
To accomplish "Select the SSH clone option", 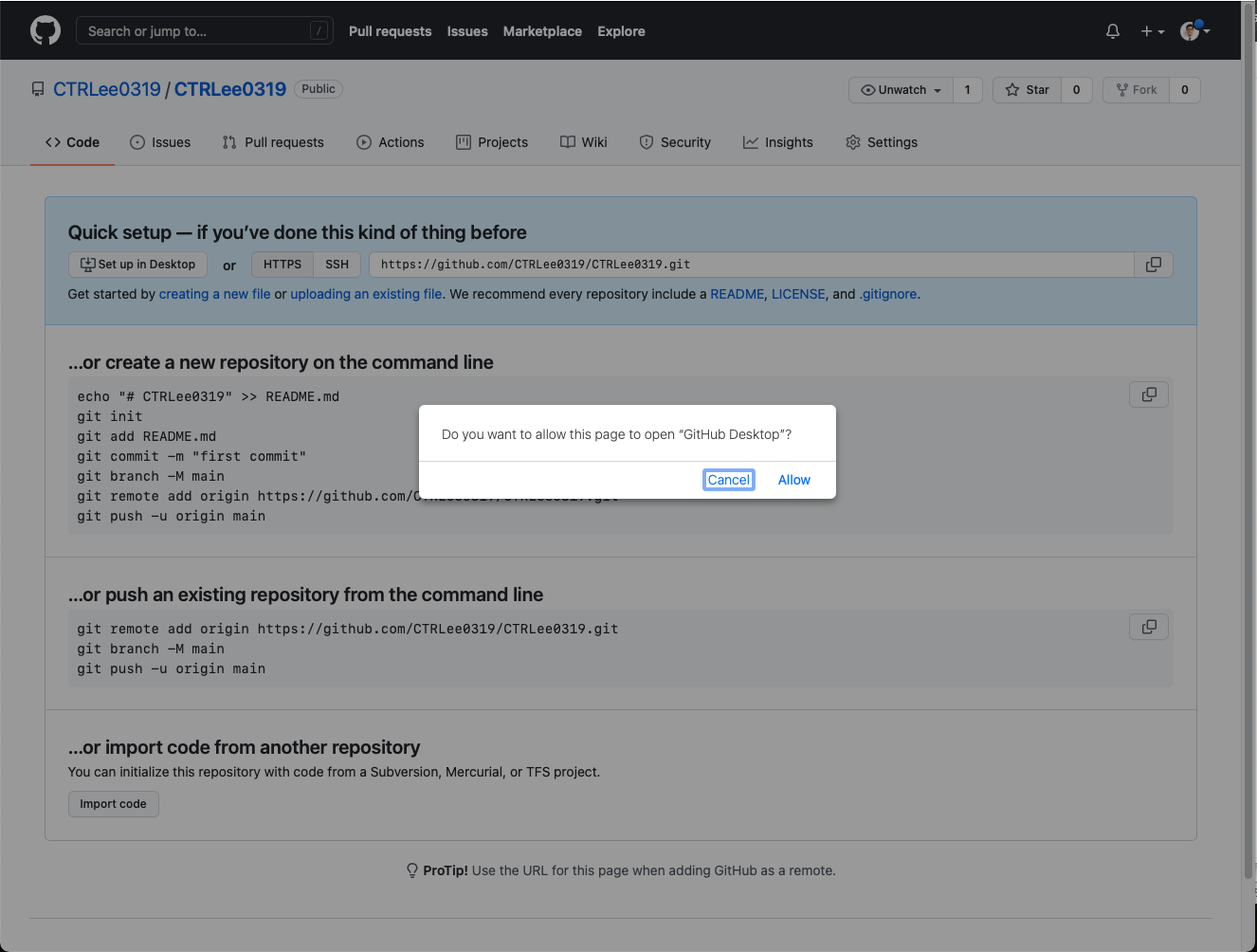I will [337, 265].
